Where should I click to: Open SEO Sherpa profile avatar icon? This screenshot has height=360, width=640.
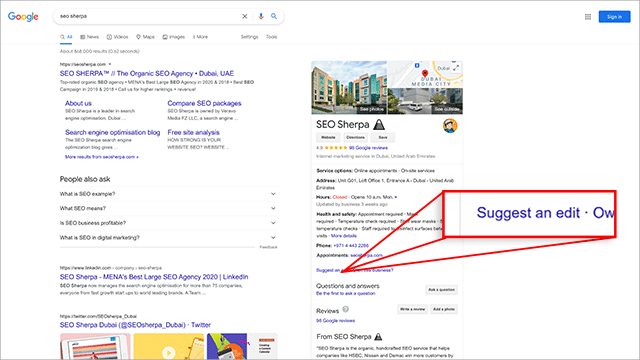(450, 126)
